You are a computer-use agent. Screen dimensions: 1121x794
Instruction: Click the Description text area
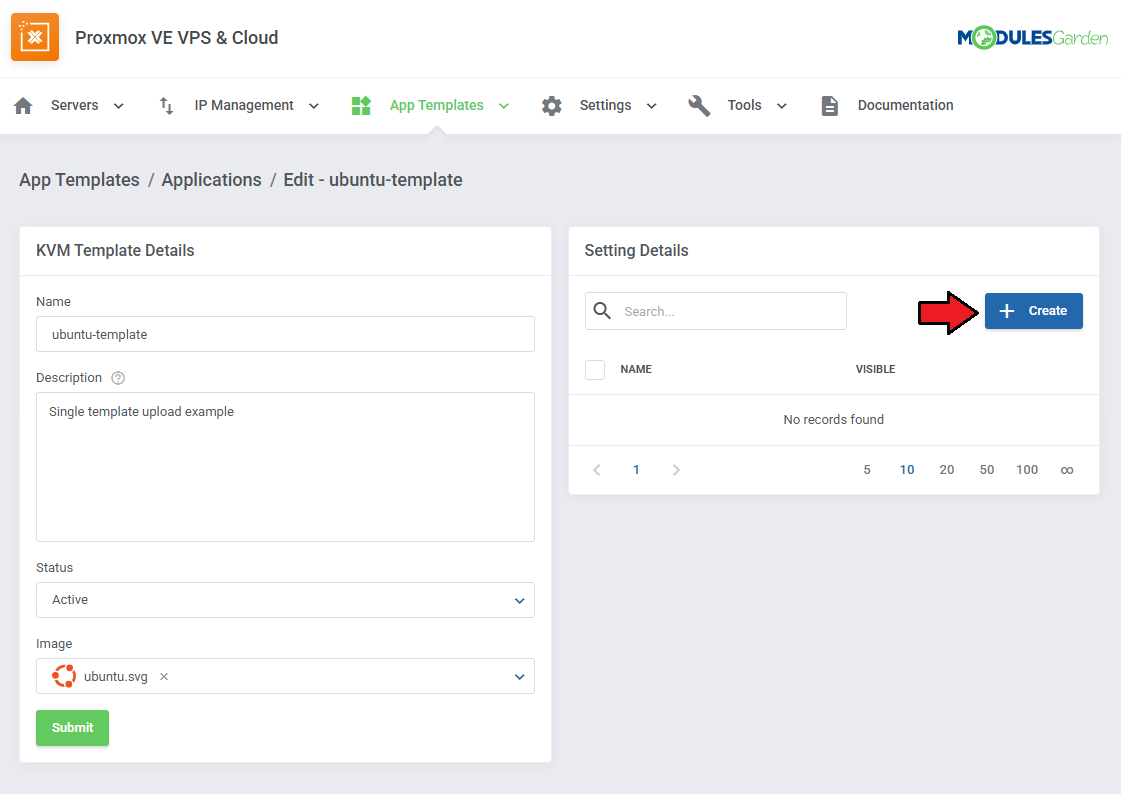[x=285, y=467]
